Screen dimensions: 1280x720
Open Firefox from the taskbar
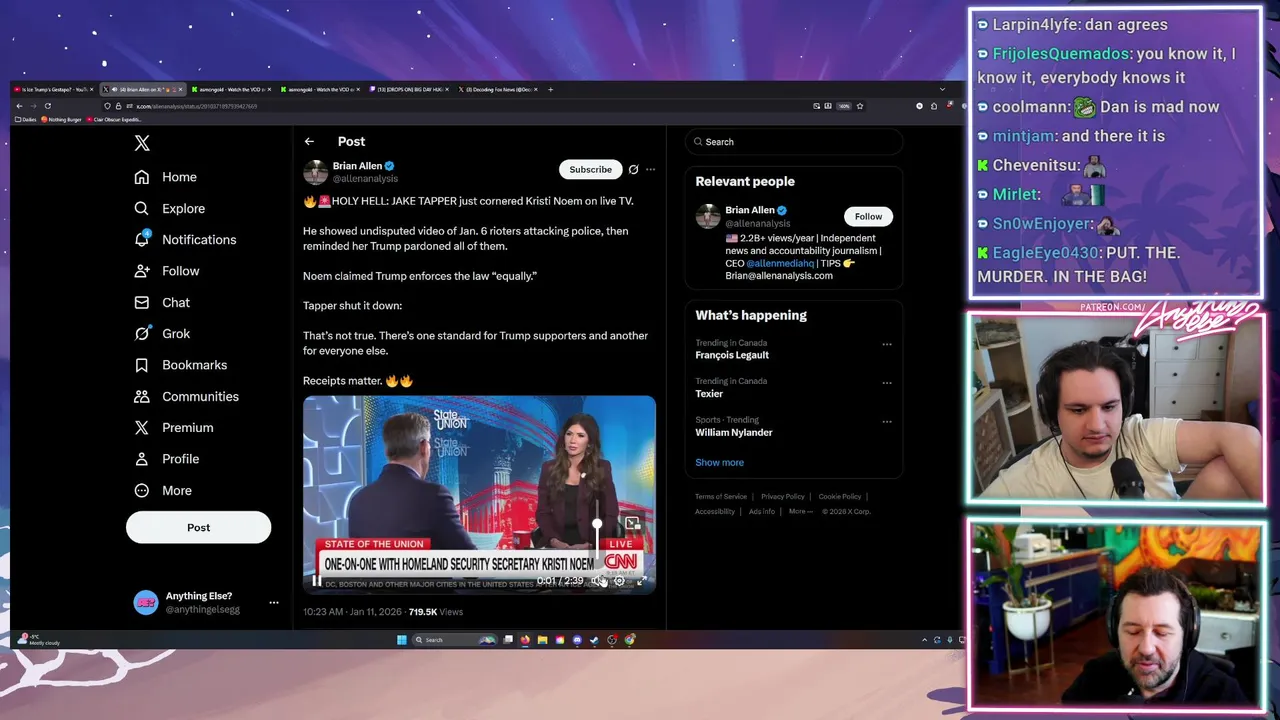(525, 640)
